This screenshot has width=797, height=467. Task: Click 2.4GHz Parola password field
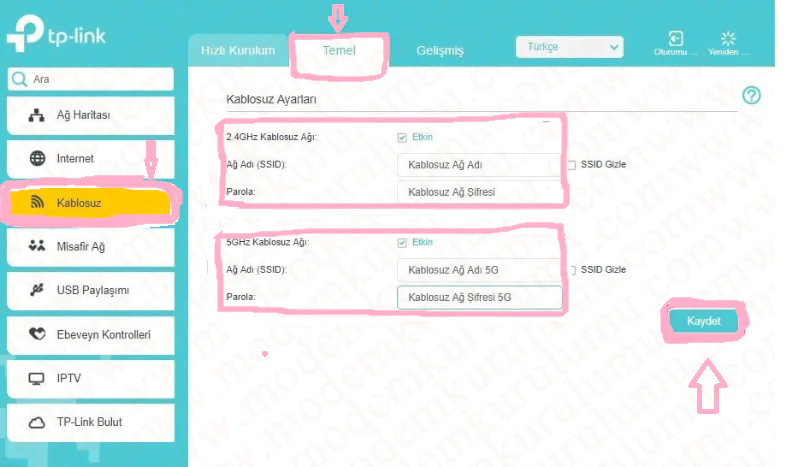[479, 192]
